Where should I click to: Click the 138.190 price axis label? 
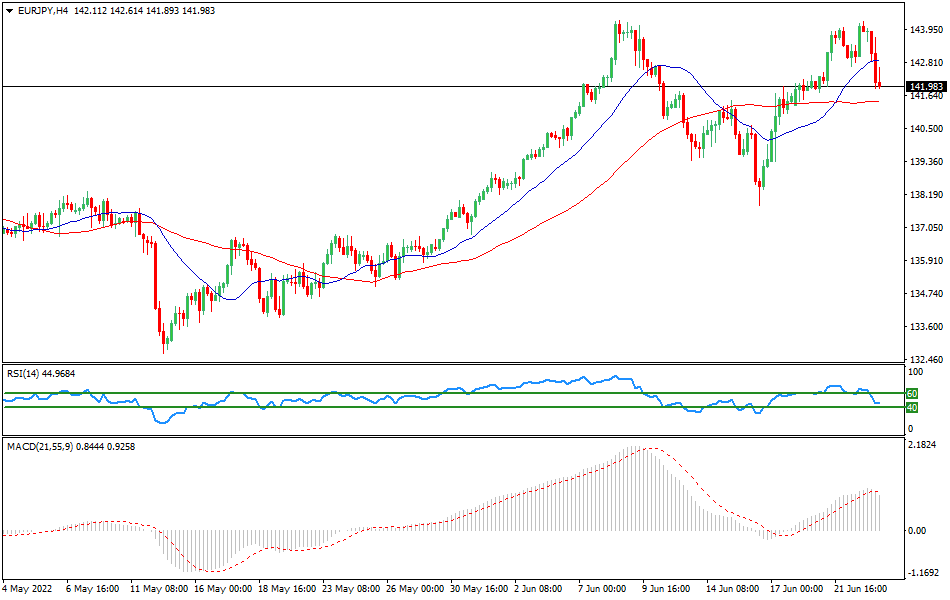pos(926,195)
